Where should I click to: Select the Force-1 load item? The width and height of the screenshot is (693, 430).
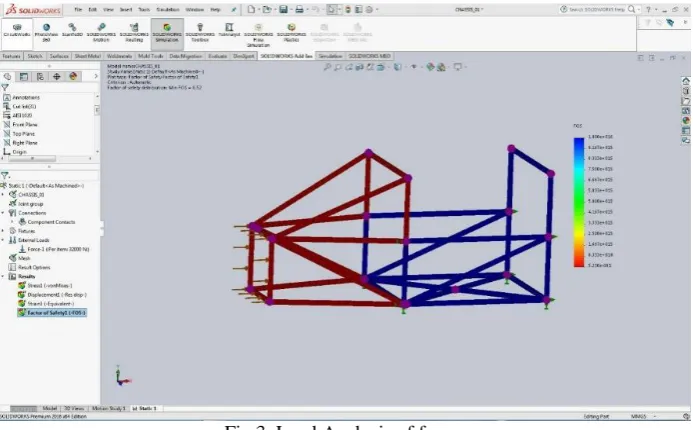[x=53, y=249]
